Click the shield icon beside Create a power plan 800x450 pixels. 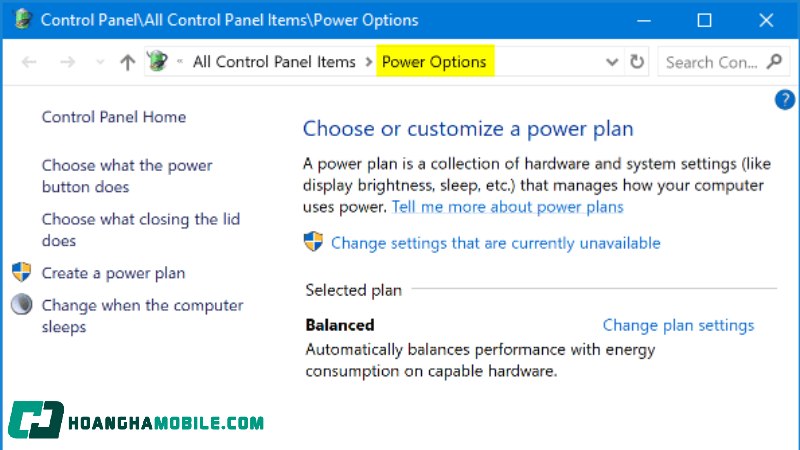(21, 272)
